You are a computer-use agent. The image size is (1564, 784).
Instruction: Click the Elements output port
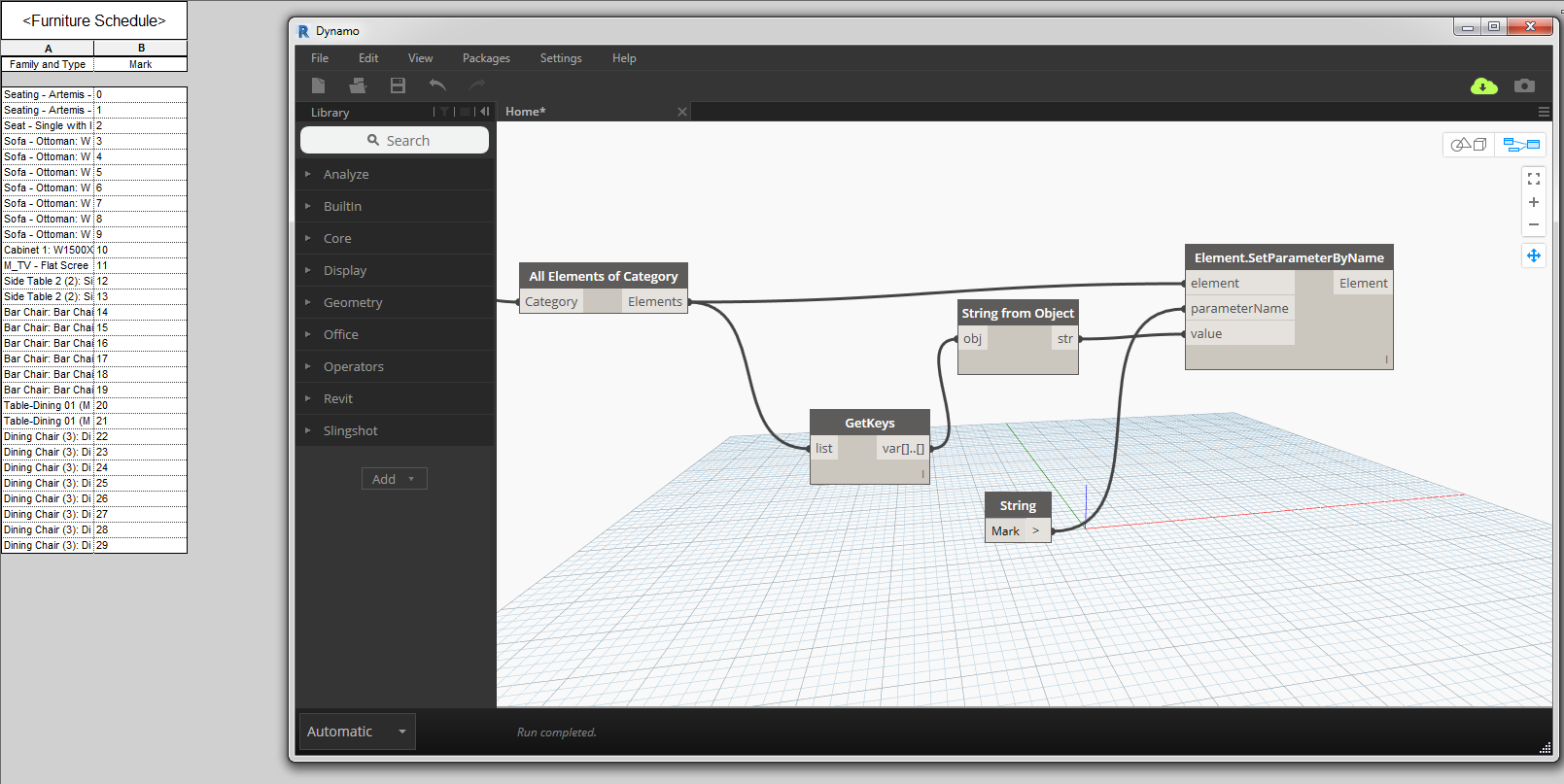[655, 302]
